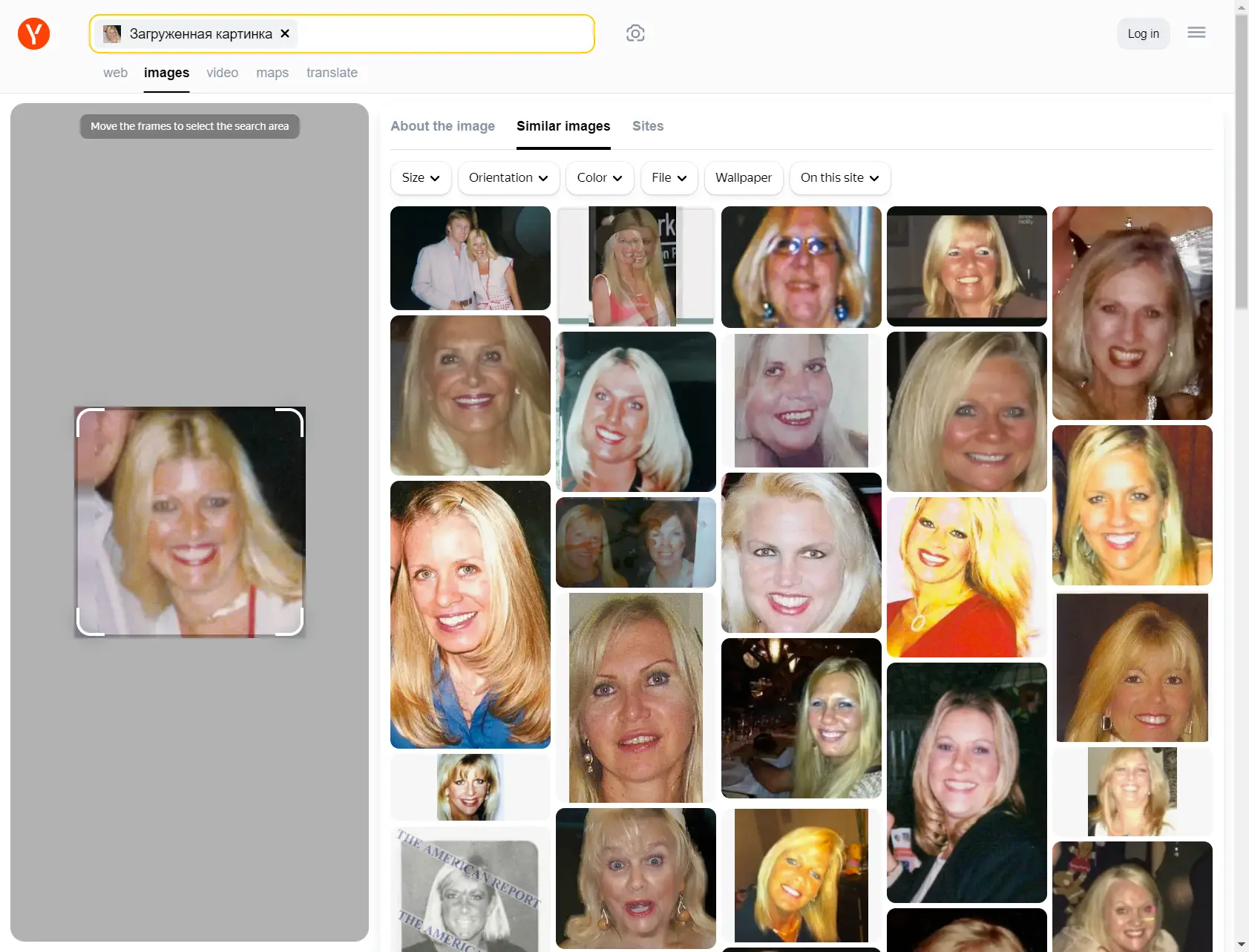Open the hamburger menu icon
Screen dimensions: 1249x952
tap(1196, 33)
